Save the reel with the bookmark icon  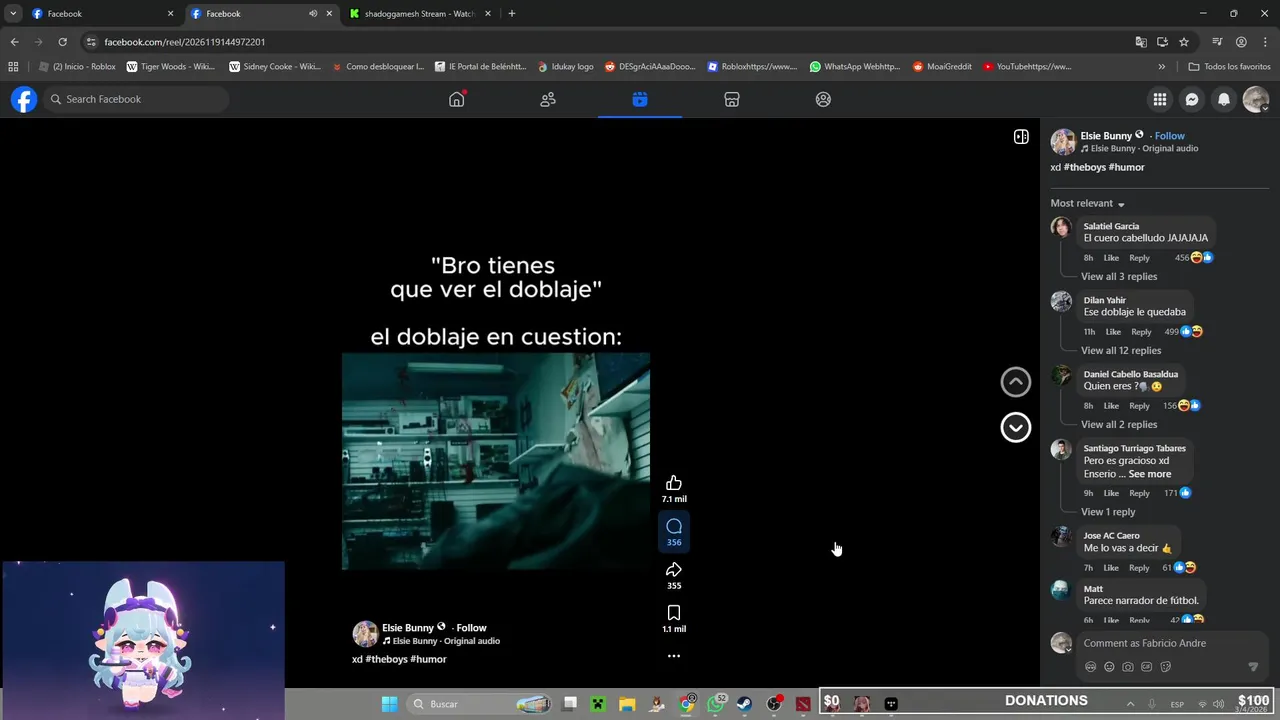(x=674, y=613)
